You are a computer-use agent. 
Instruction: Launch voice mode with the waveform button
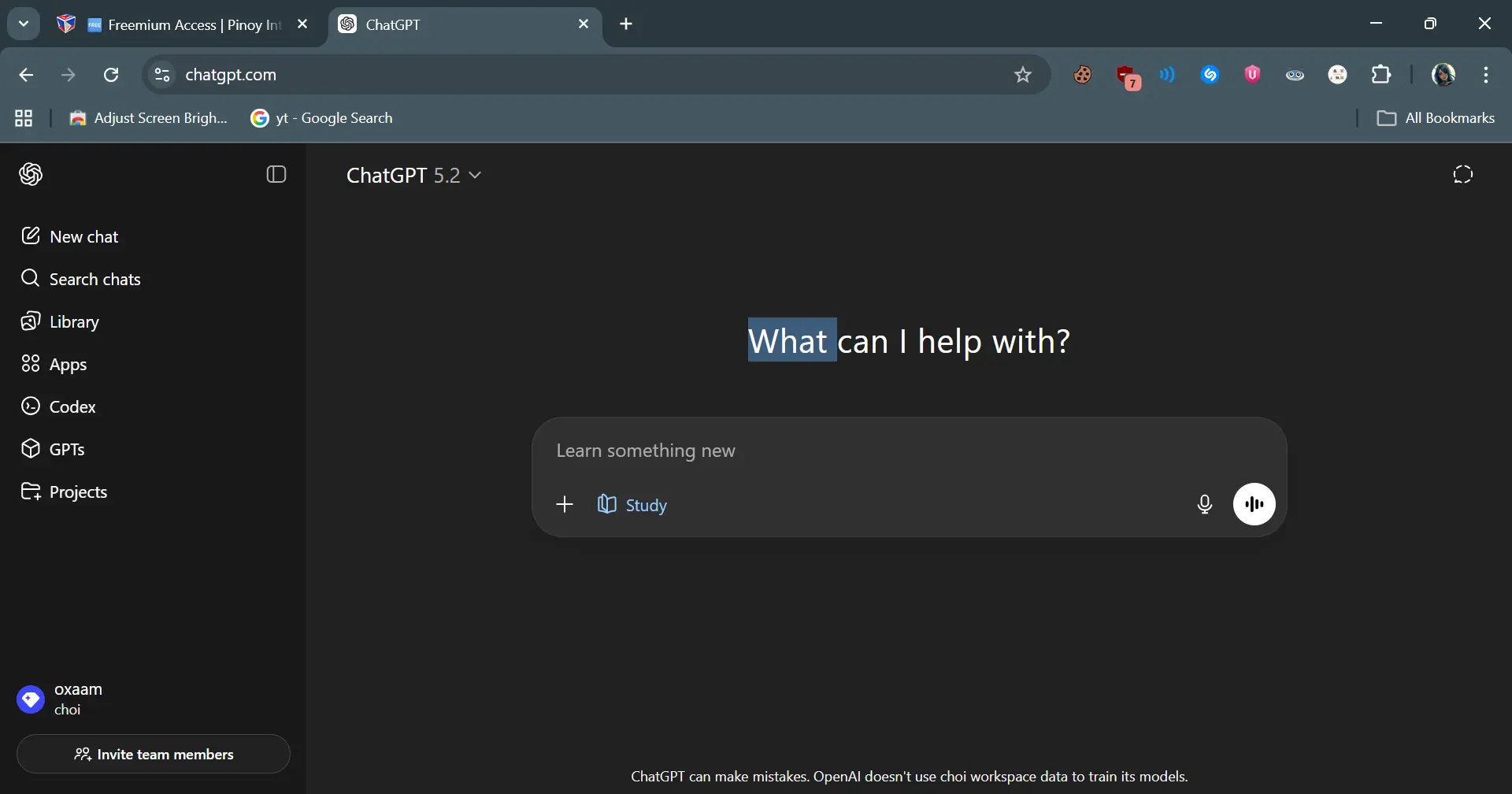tap(1254, 504)
